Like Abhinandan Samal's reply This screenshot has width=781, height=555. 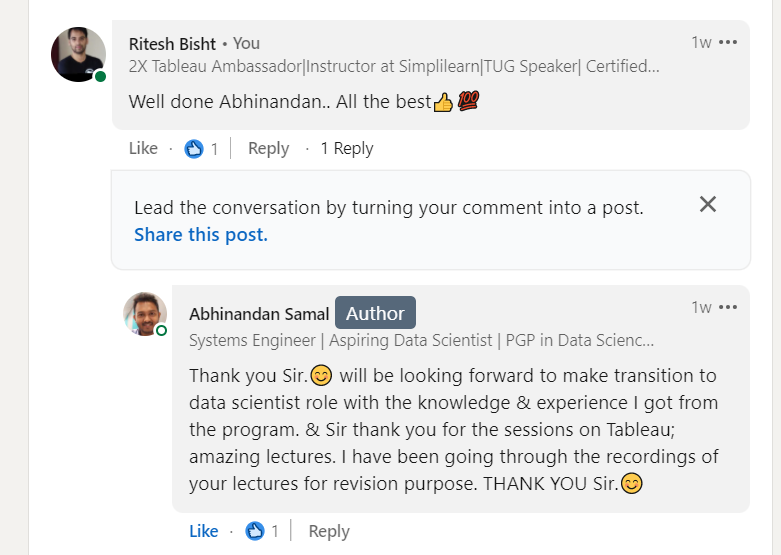[203, 531]
